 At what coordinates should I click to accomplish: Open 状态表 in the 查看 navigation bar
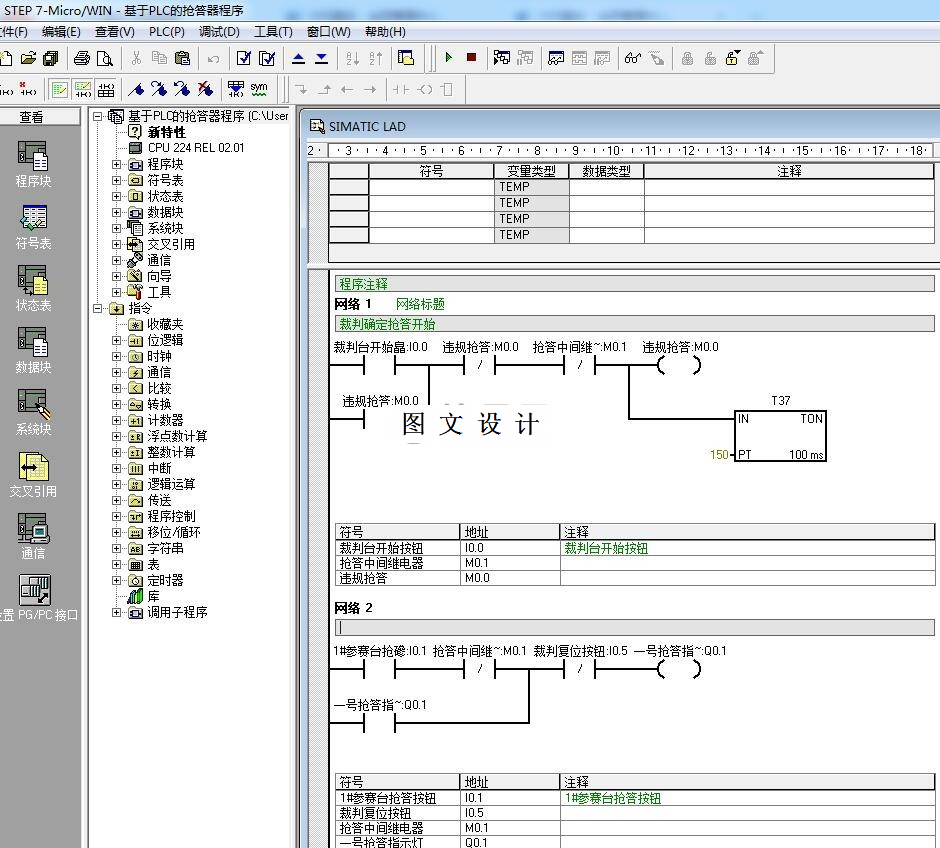tap(33, 288)
